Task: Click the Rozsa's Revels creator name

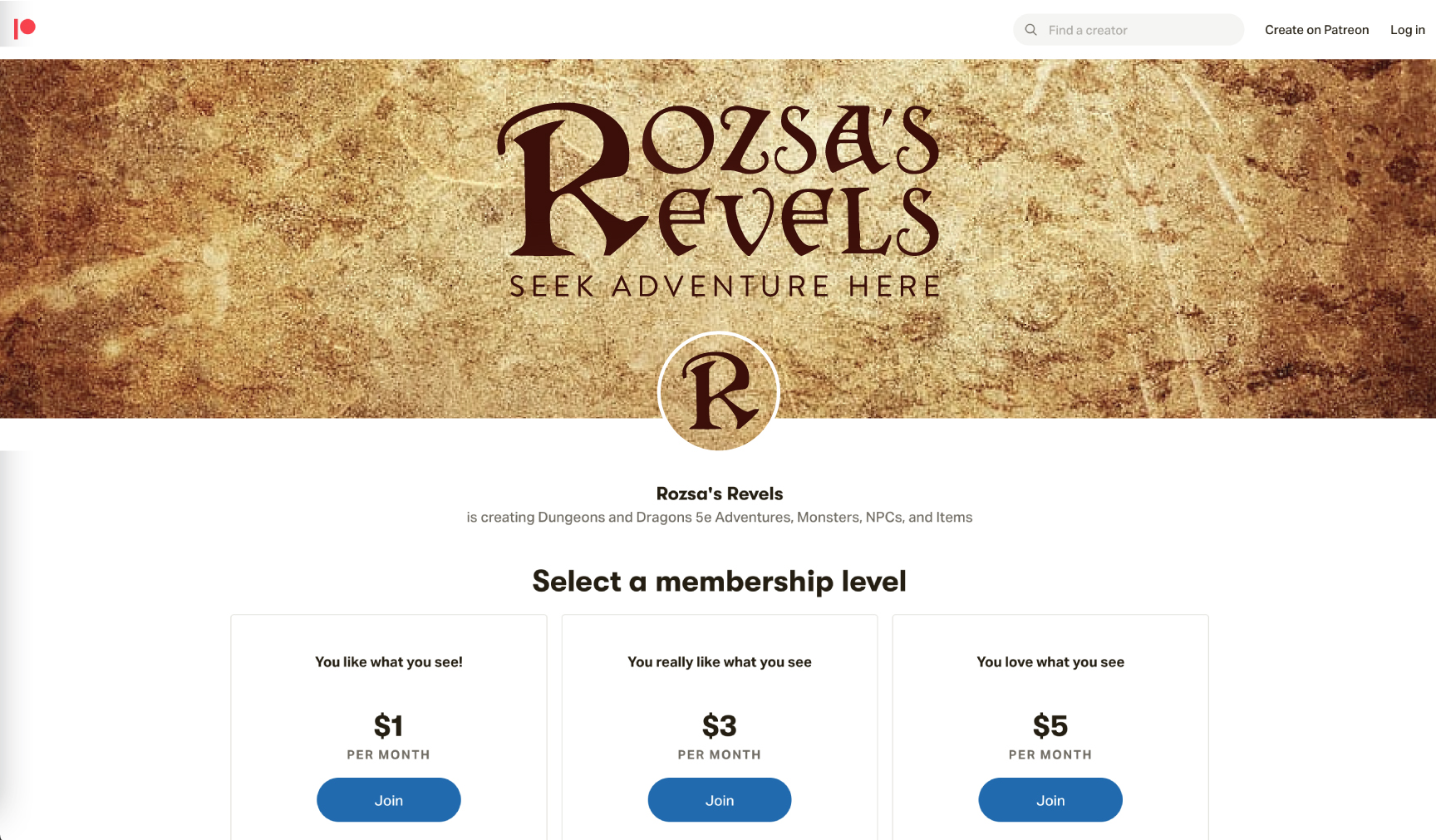Action: tap(720, 494)
